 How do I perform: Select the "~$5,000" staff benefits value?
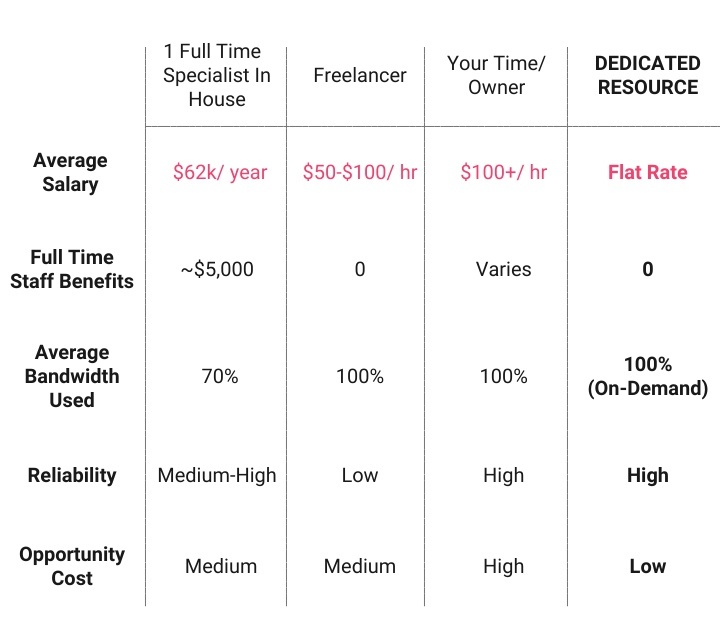pos(216,269)
